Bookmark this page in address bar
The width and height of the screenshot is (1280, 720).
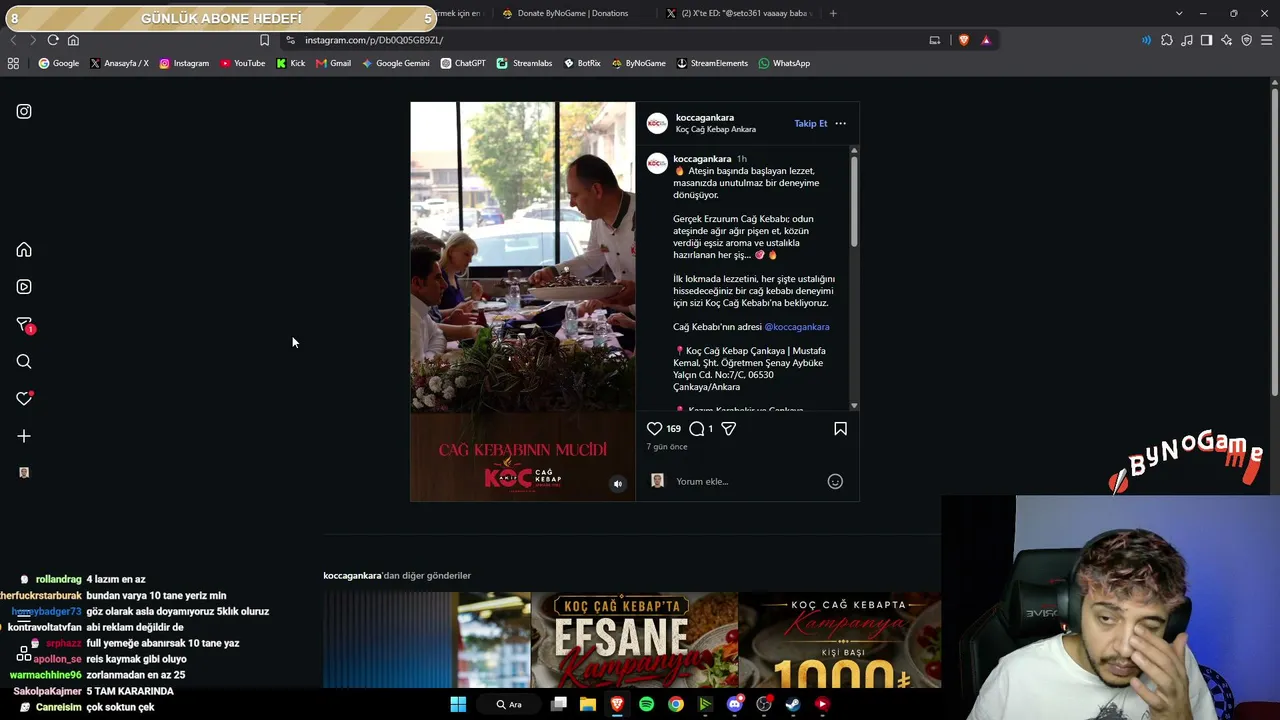[x=264, y=40]
